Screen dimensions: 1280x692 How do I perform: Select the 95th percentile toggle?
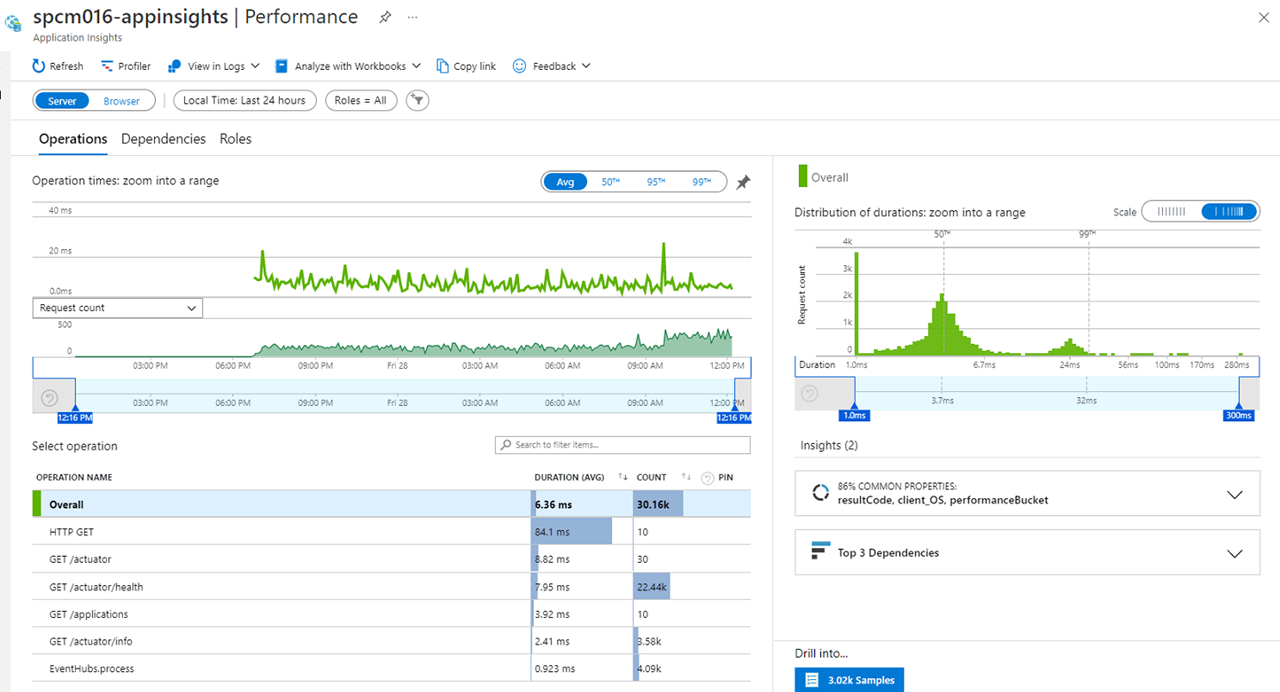pyautogui.click(x=656, y=182)
